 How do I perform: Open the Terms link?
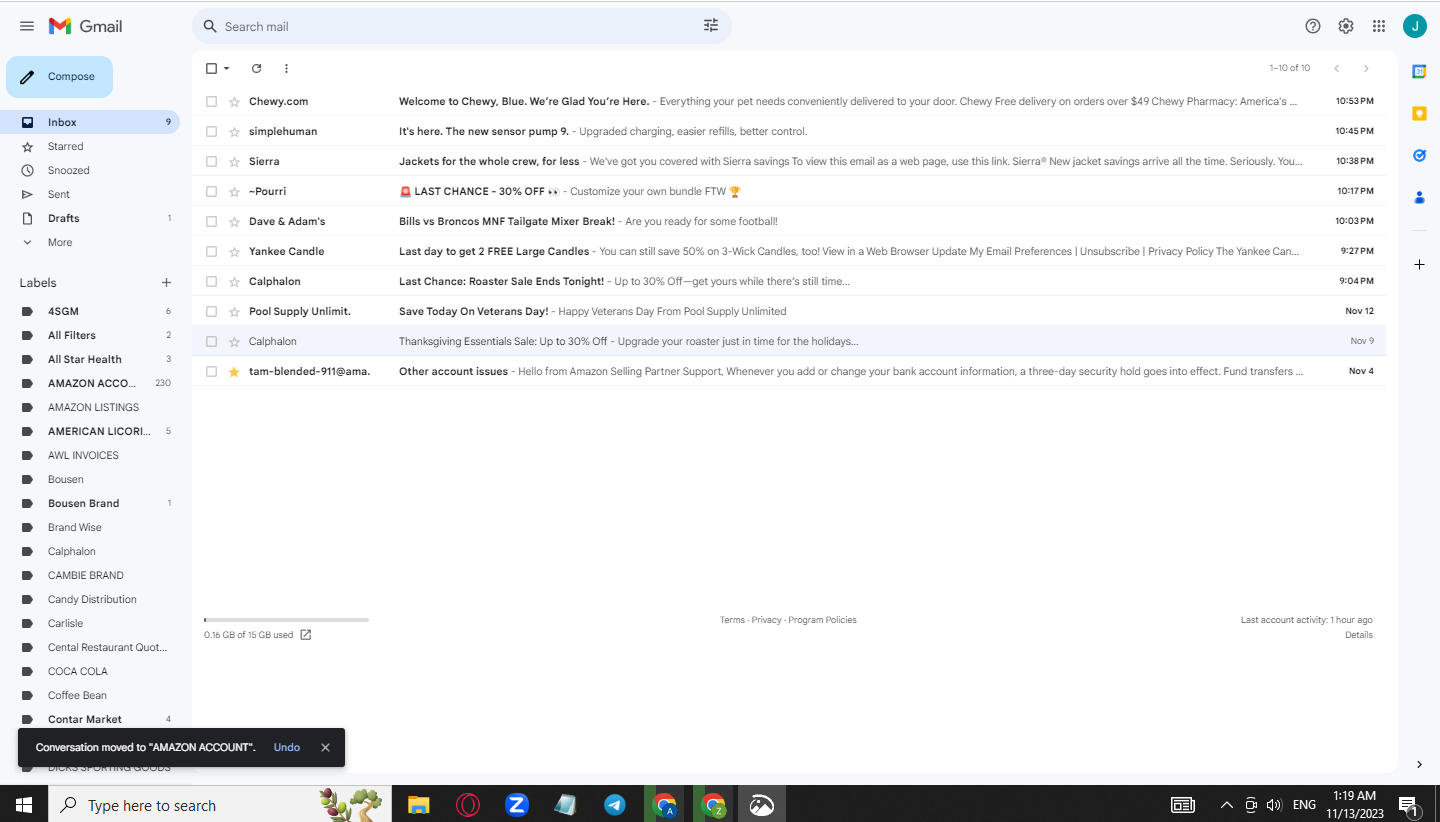pyautogui.click(x=732, y=620)
